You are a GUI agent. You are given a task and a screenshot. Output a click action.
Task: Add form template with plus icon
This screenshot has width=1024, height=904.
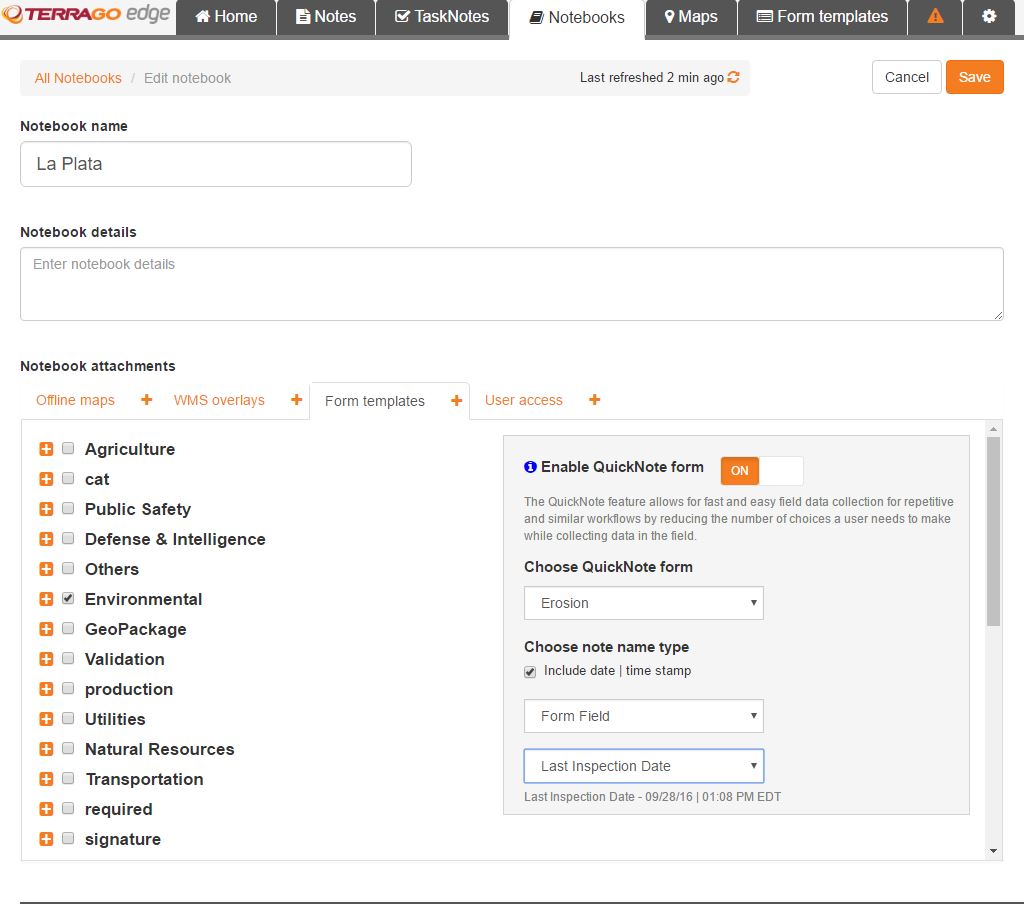[456, 400]
